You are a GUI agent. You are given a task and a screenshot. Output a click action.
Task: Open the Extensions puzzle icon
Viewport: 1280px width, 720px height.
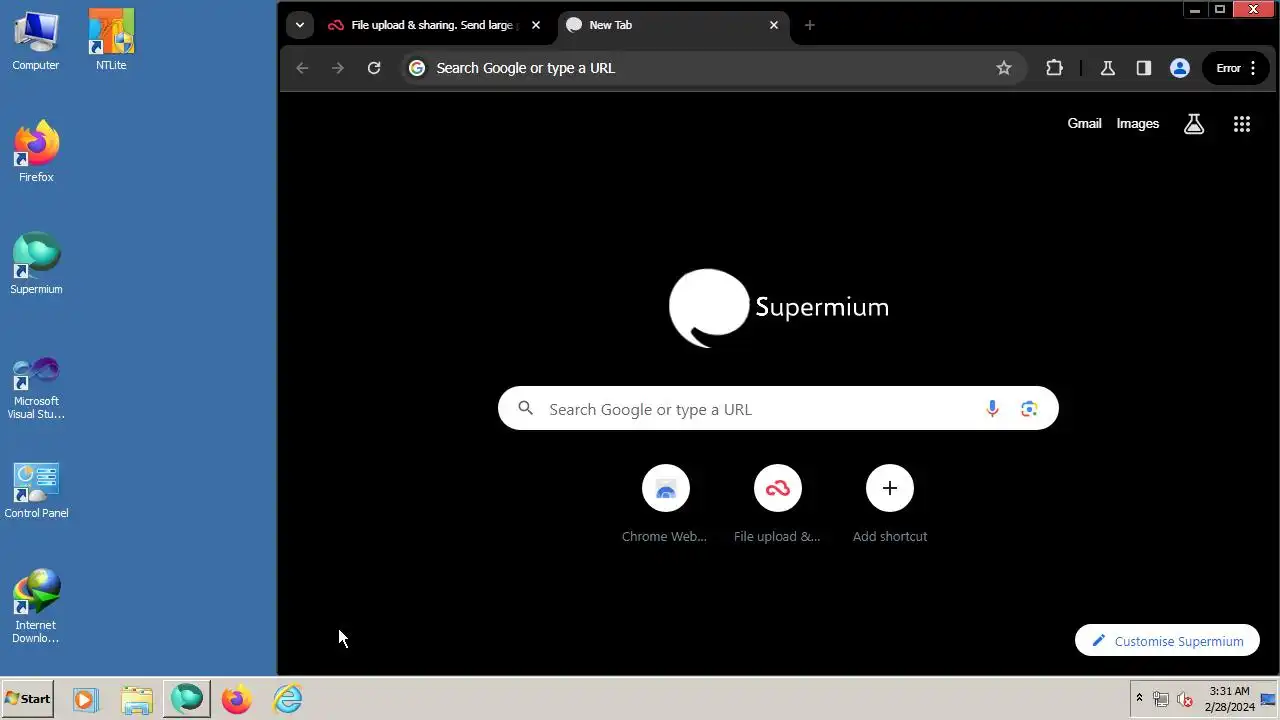(1054, 68)
